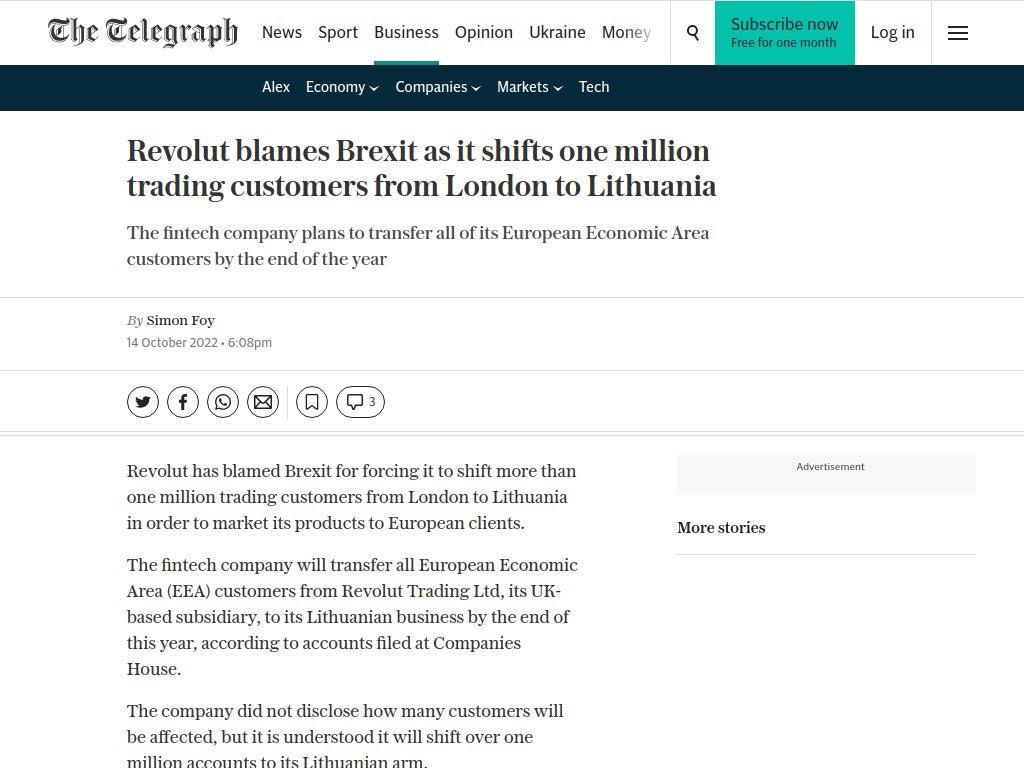Open the Ukraine news section
1024x768 pixels.
click(557, 32)
